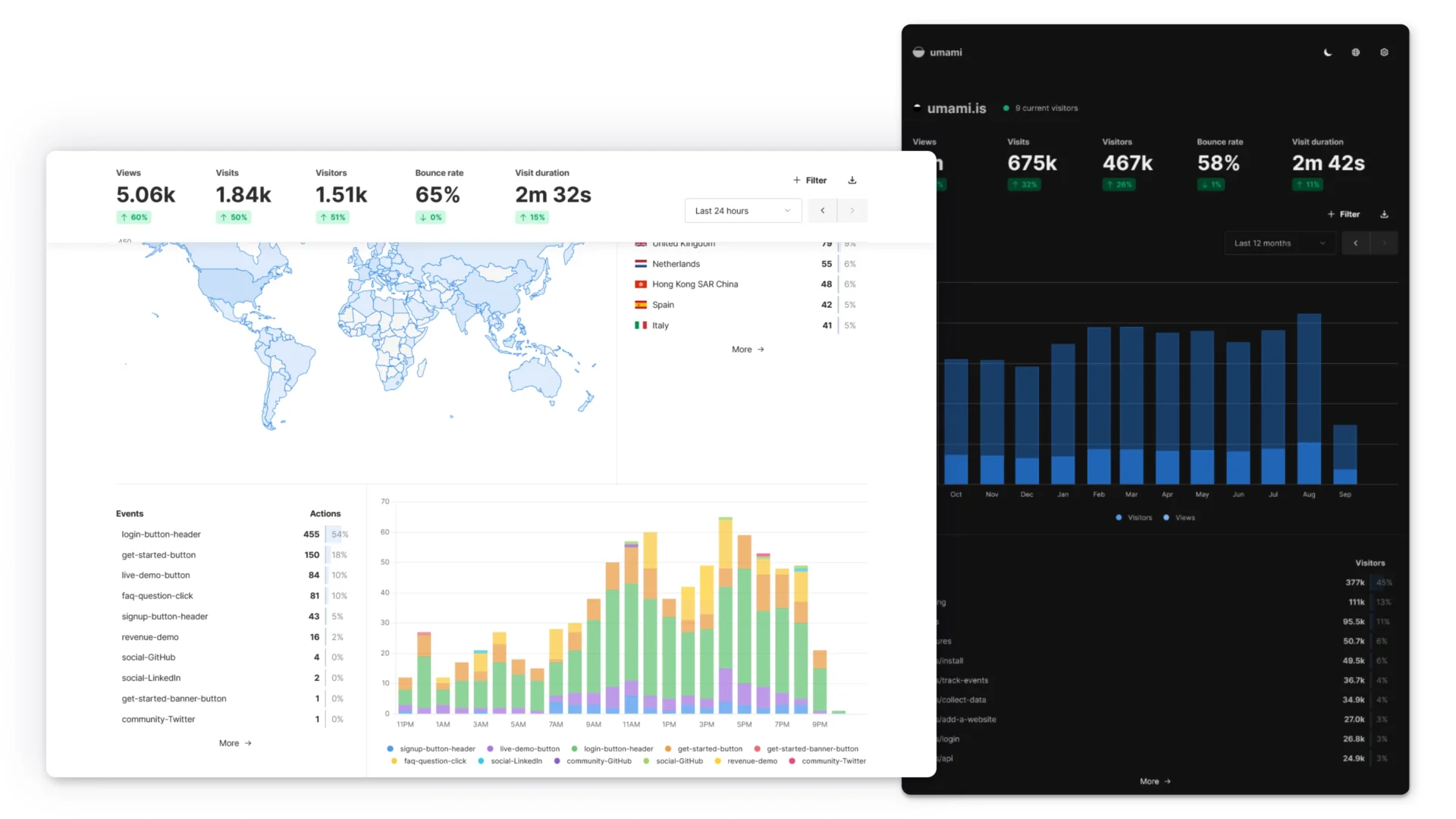Open the Last 24 hours date dropdown
1456x819 pixels.
tap(742, 211)
